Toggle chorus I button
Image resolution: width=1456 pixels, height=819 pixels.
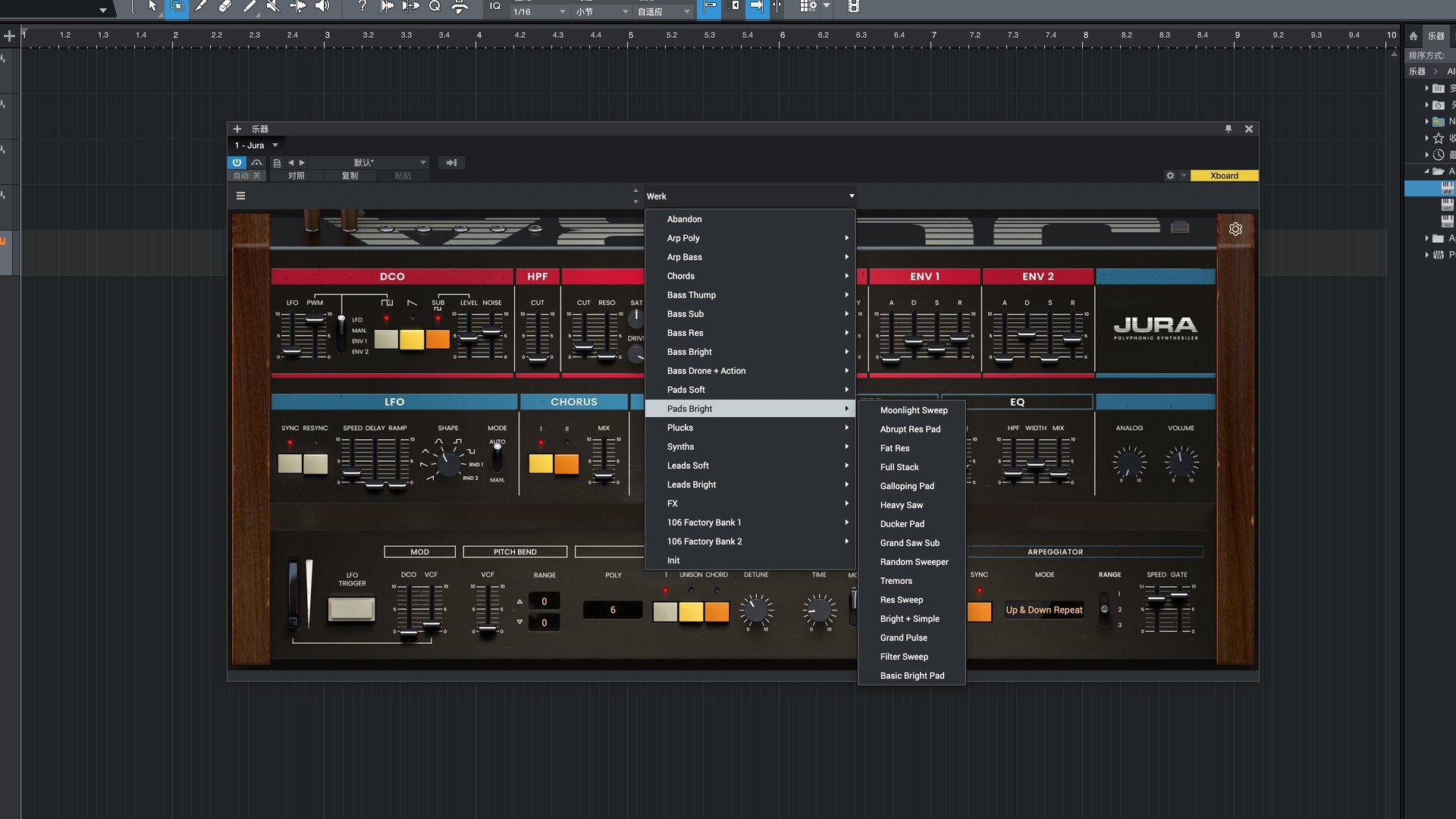541,463
